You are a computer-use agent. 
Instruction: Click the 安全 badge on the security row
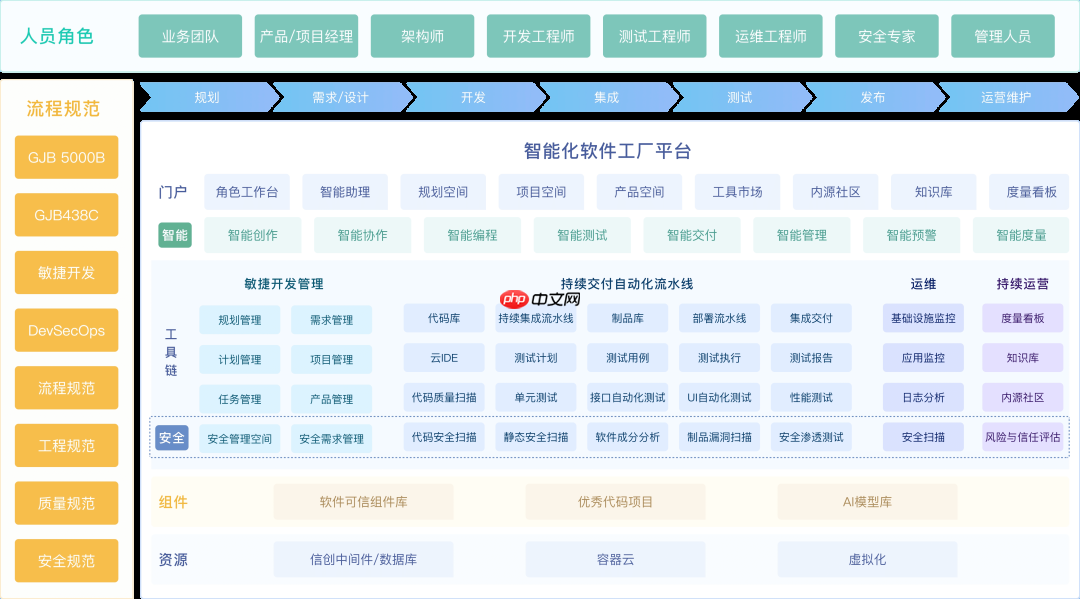click(171, 437)
